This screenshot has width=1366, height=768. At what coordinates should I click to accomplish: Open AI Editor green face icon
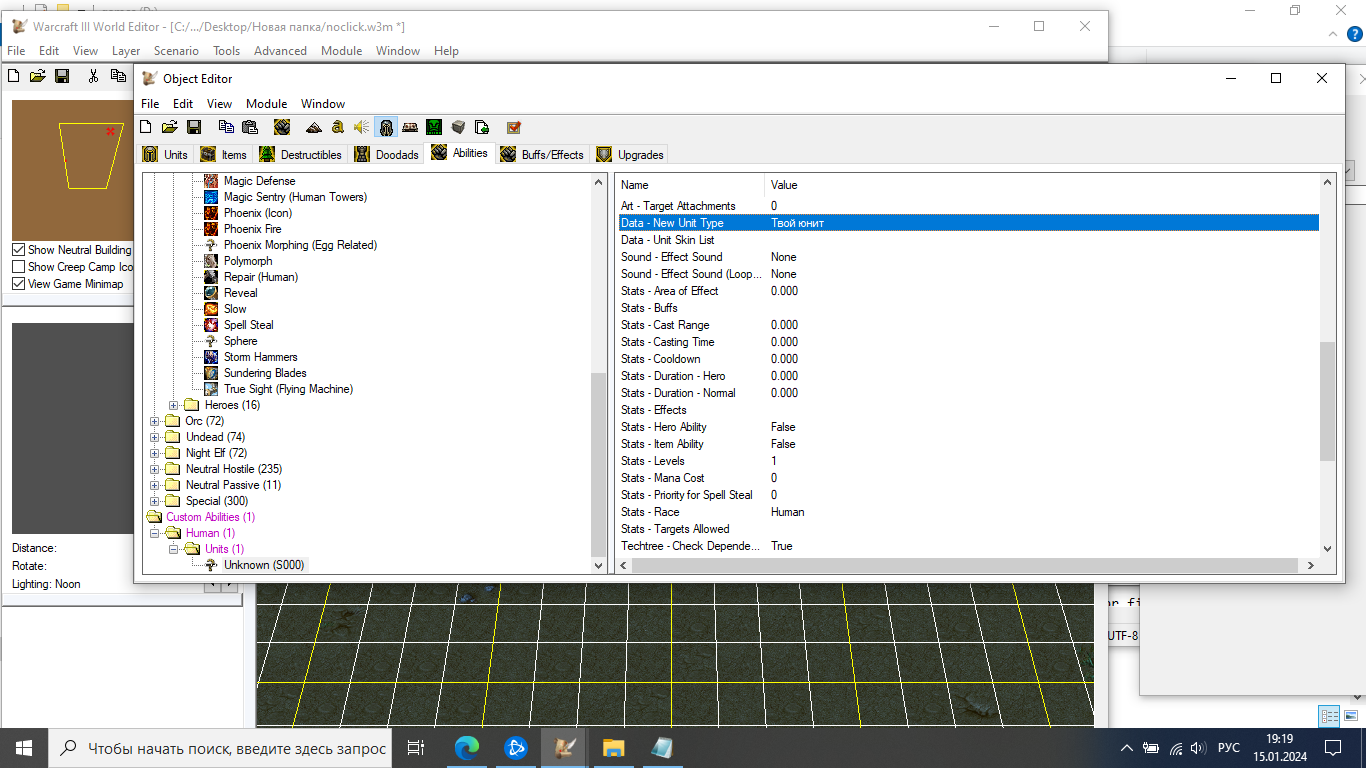click(x=434, y=127)
